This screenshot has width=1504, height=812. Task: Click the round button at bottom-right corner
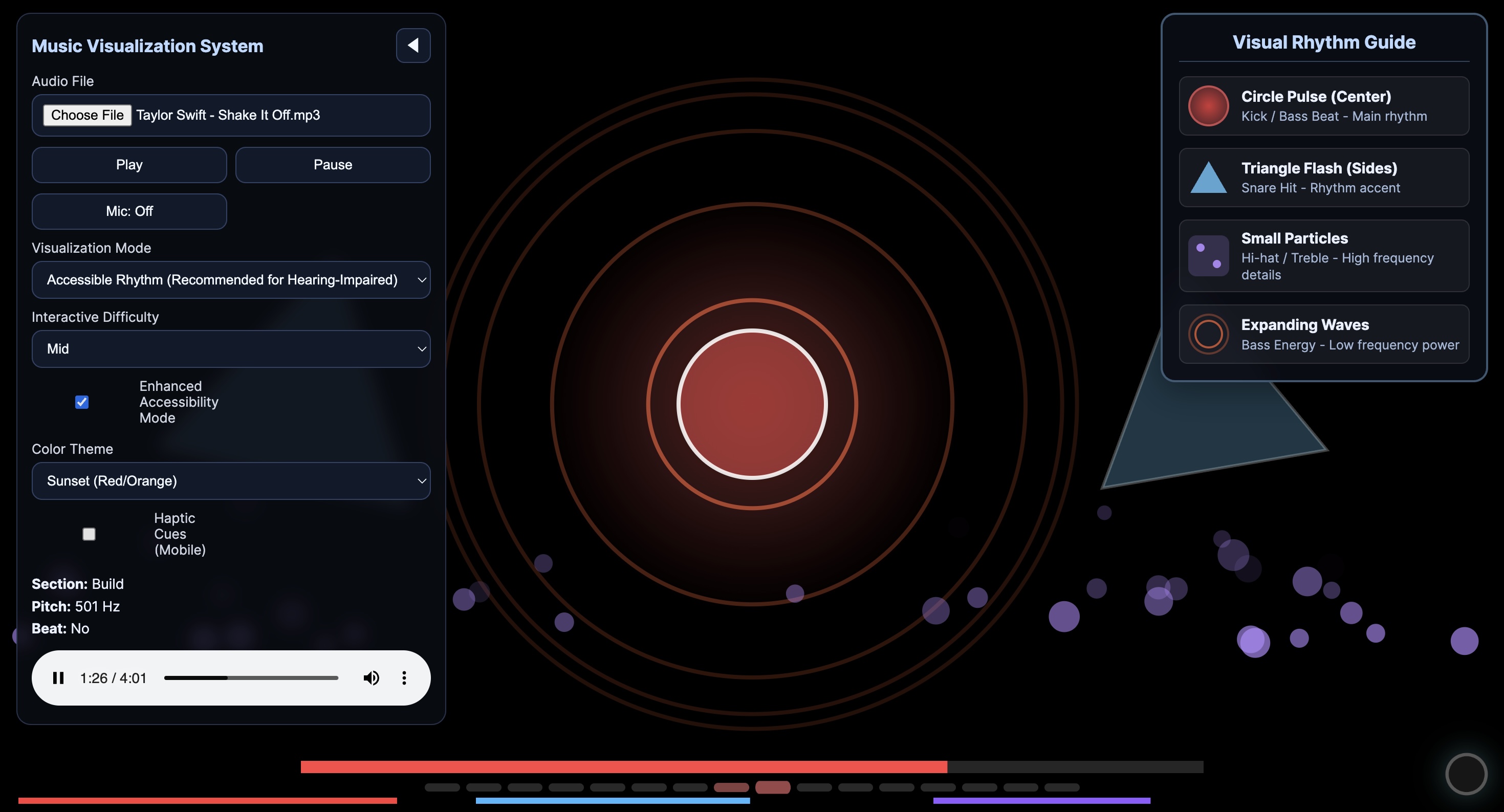1466,774
